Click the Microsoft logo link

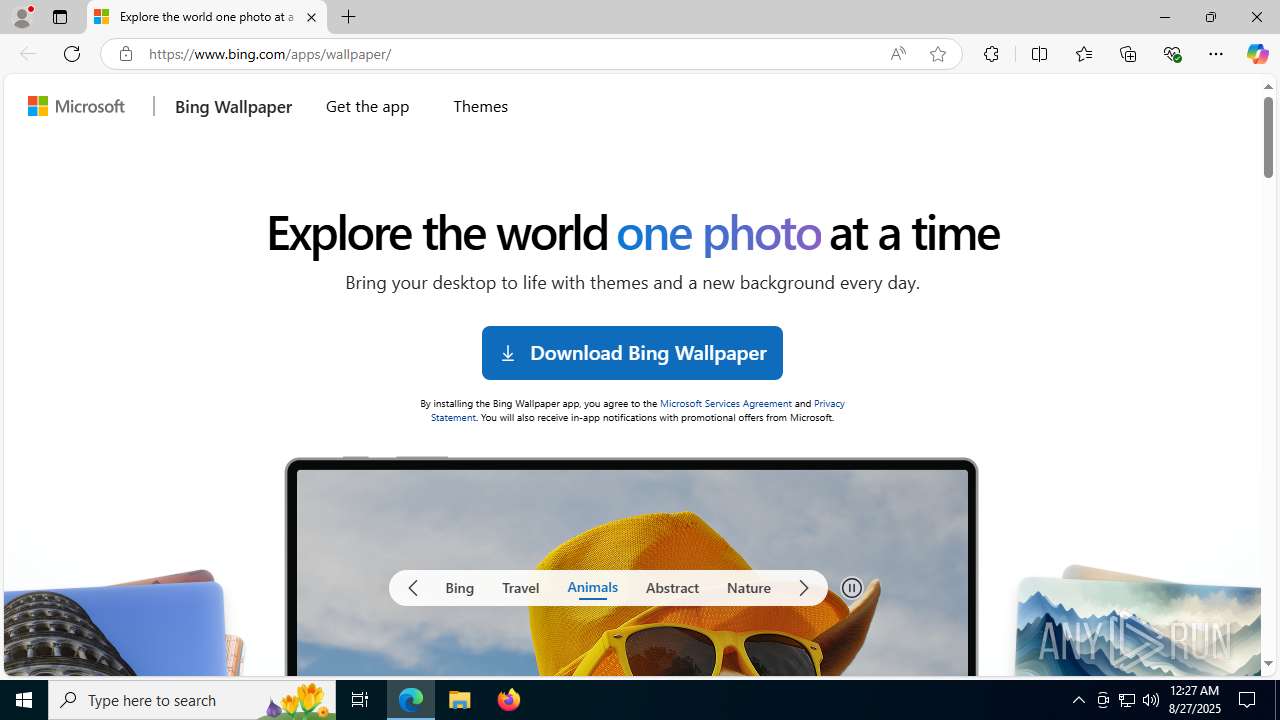pyautogui.click(x=77, y=106)
